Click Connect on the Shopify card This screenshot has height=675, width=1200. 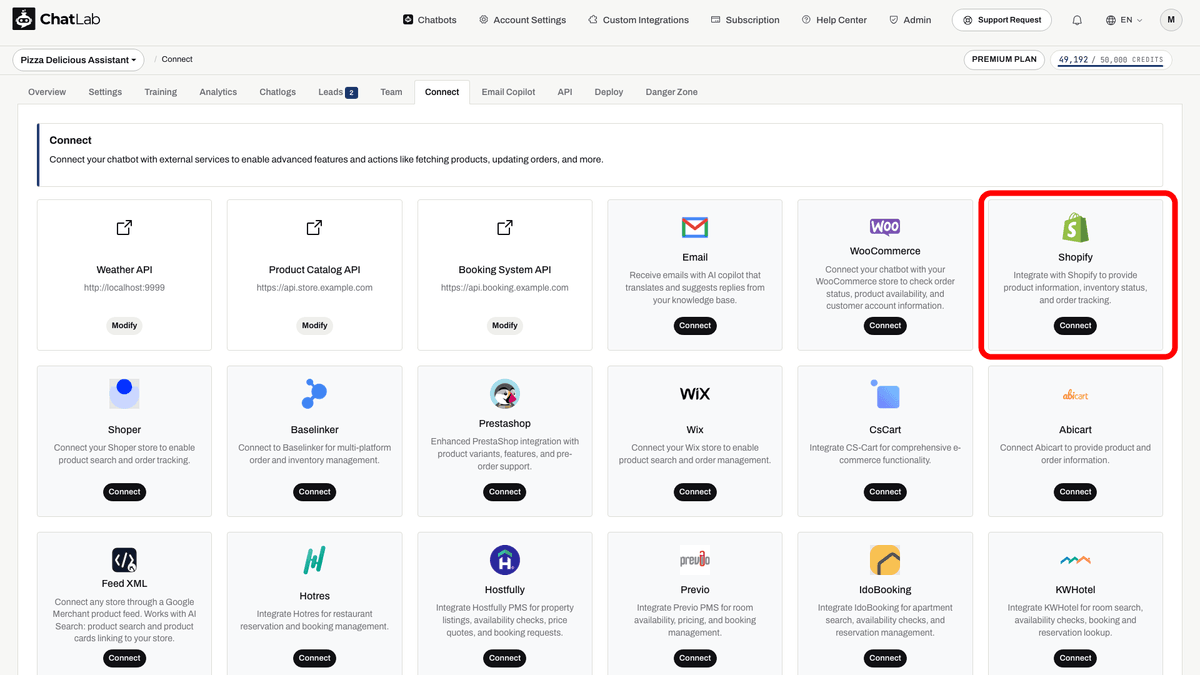pyautogui.click(x=1075, y=325)
